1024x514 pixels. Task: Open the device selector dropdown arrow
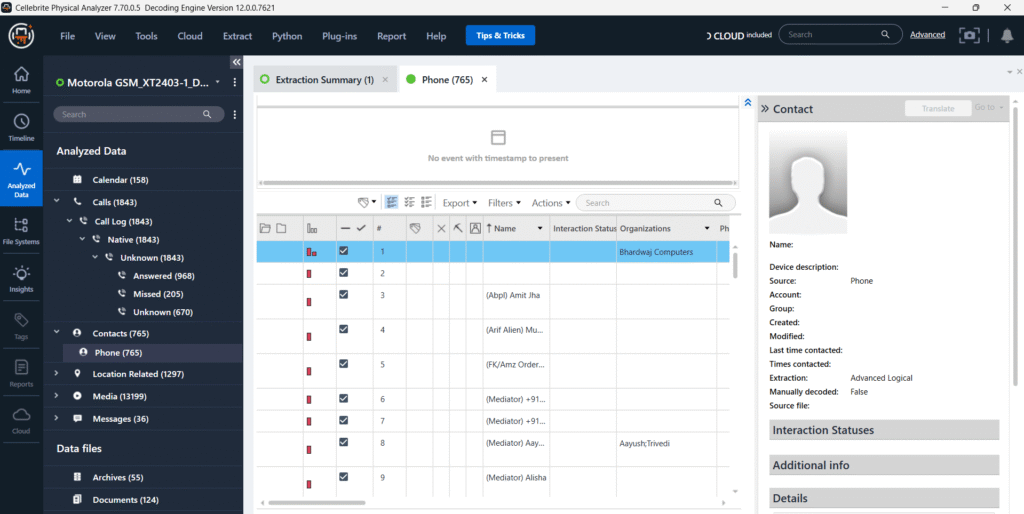click(x=217, y=83)
